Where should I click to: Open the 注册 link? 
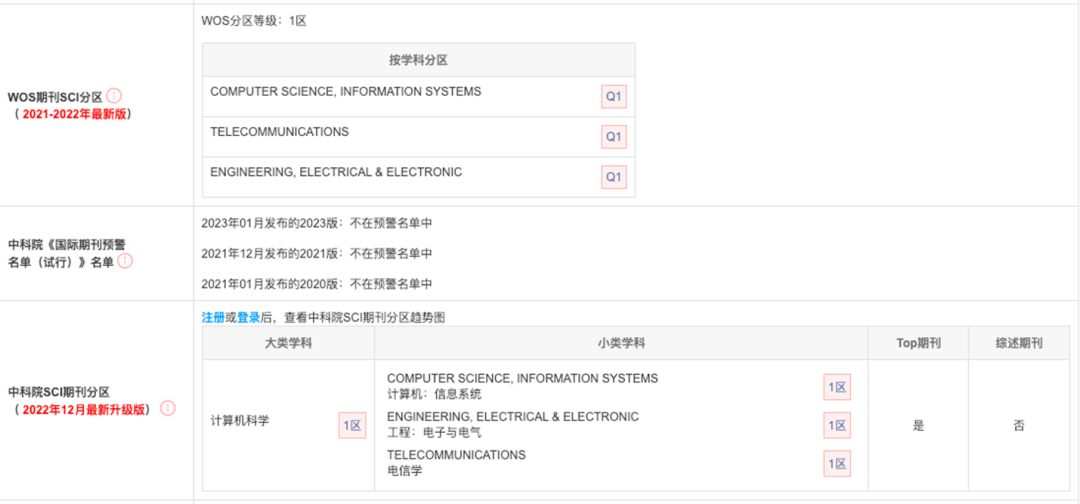pyautogui.click(x=213, y=317)
